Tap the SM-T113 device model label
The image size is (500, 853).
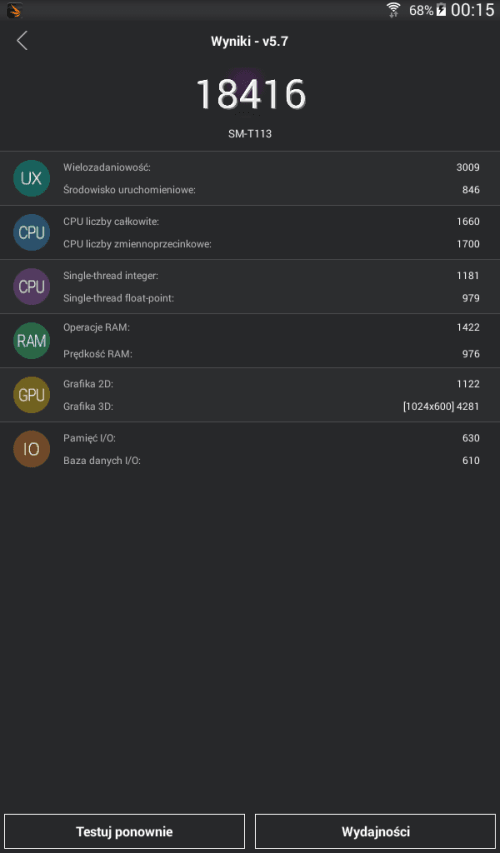[x=250, y=133]
